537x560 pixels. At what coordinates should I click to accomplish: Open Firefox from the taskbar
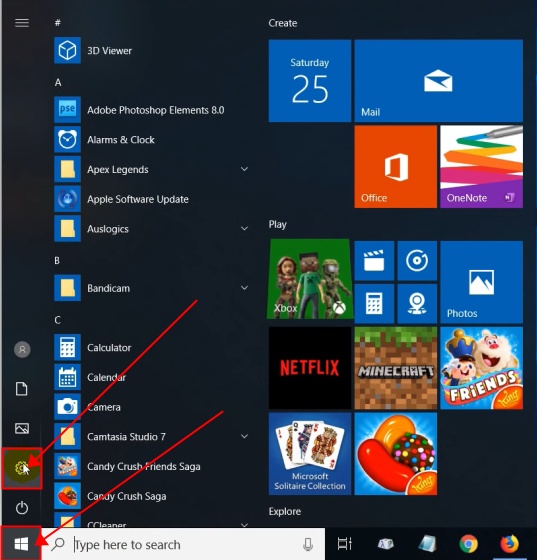point(510,544)
